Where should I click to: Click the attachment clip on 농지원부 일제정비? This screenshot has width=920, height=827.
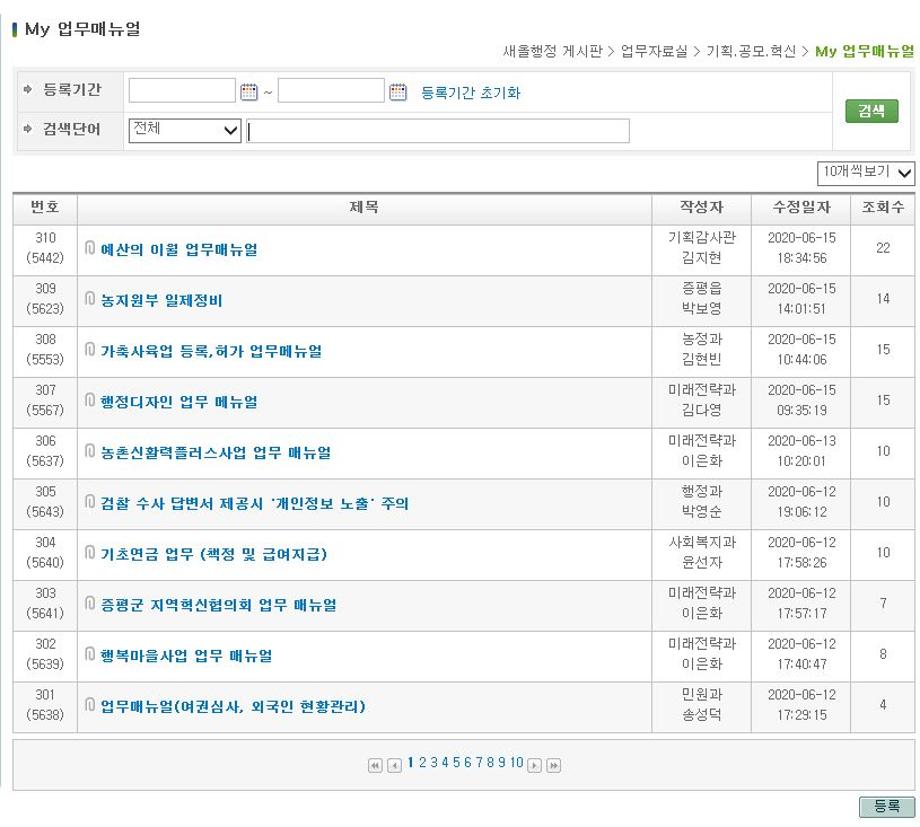tap(91, 299)
